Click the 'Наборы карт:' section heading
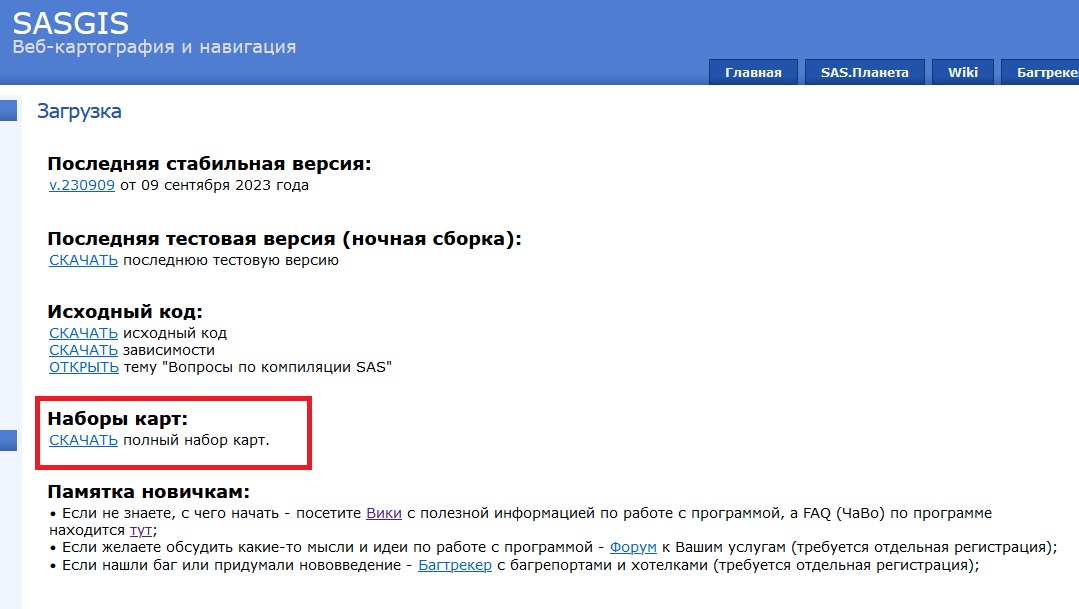Viewport: 1079px width, 609px height. click(x=118, y=419)
